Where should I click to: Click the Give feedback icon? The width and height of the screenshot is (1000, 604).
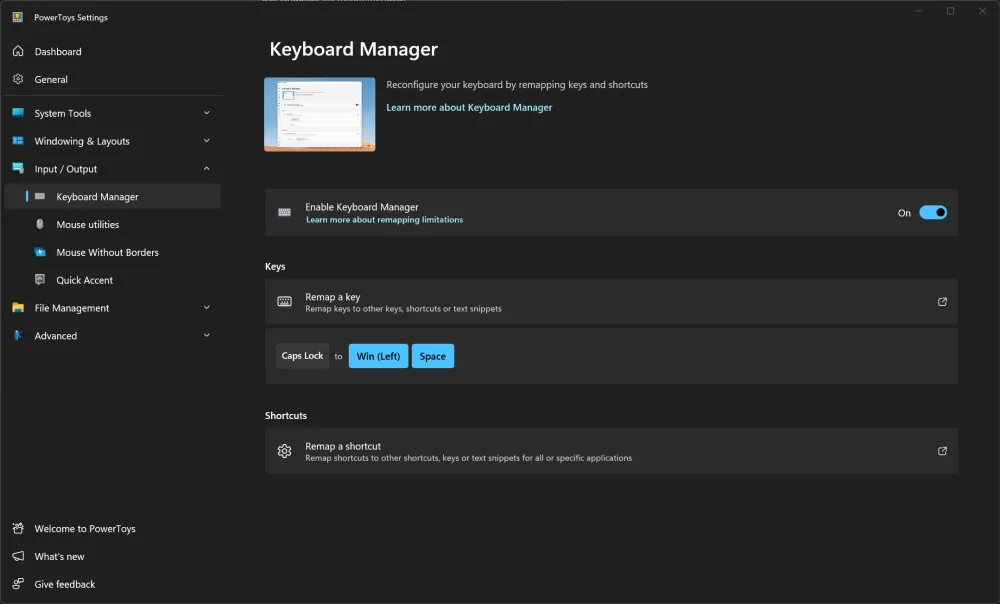pyautogui.click(x=18, y=584)
